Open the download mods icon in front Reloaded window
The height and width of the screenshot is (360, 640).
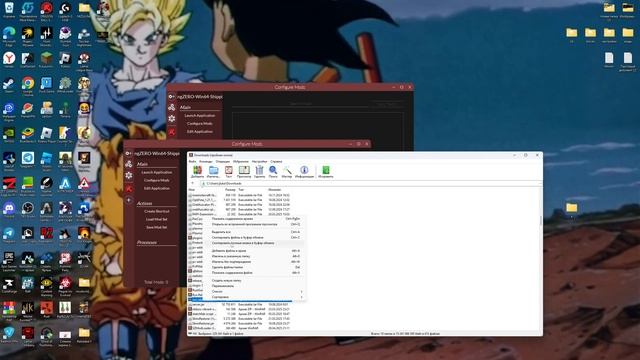(x=129, y=164)
